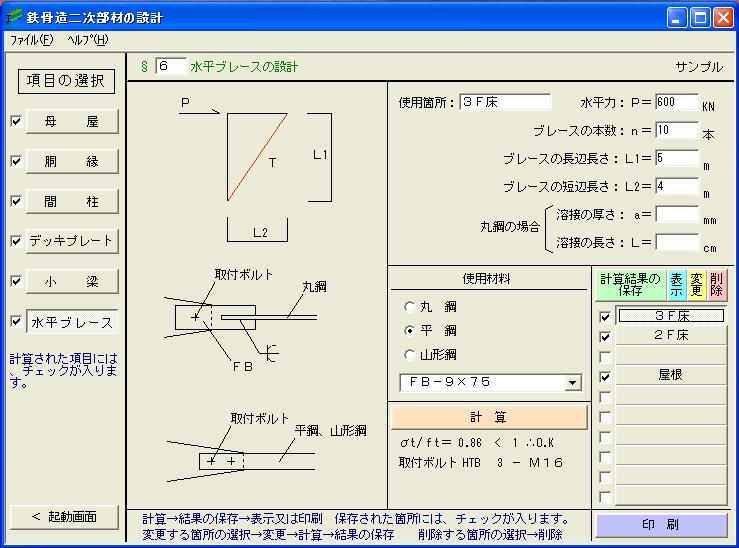Toggle the 母屋 checkbox
The width and height of the screenshot is (739, 548).
pyautogui.click(x=15, y=122)
